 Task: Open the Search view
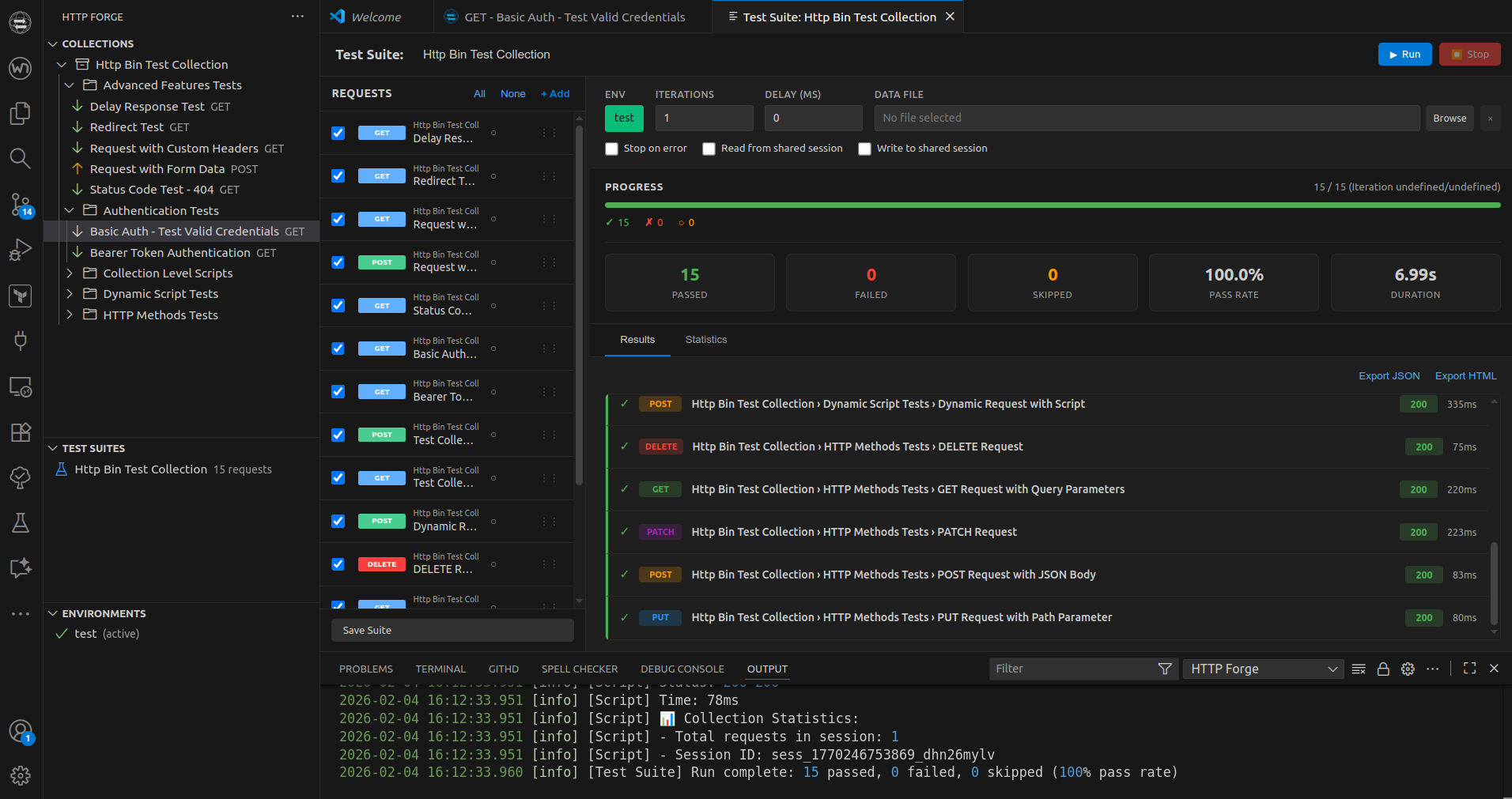21,159
